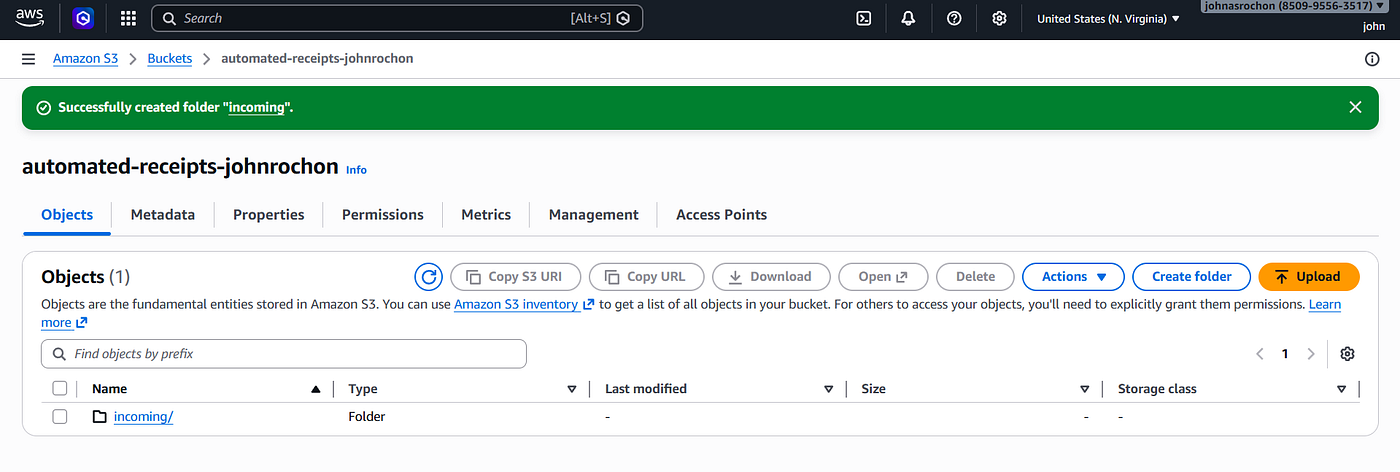Click the incoming link in success banner
The image size is (1400, 472).
click(x=256, y=107)
